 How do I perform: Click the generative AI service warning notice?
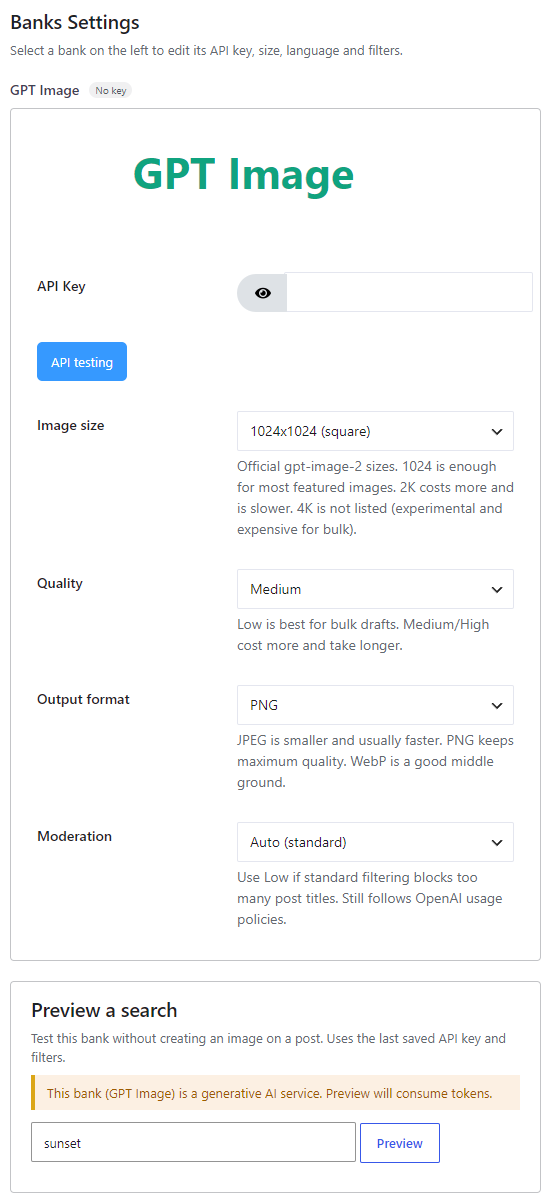(275, 1093)
